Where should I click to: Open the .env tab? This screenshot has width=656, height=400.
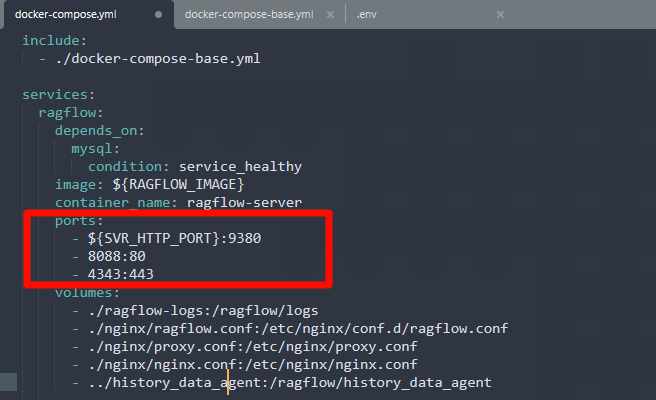tap(367, 14)
